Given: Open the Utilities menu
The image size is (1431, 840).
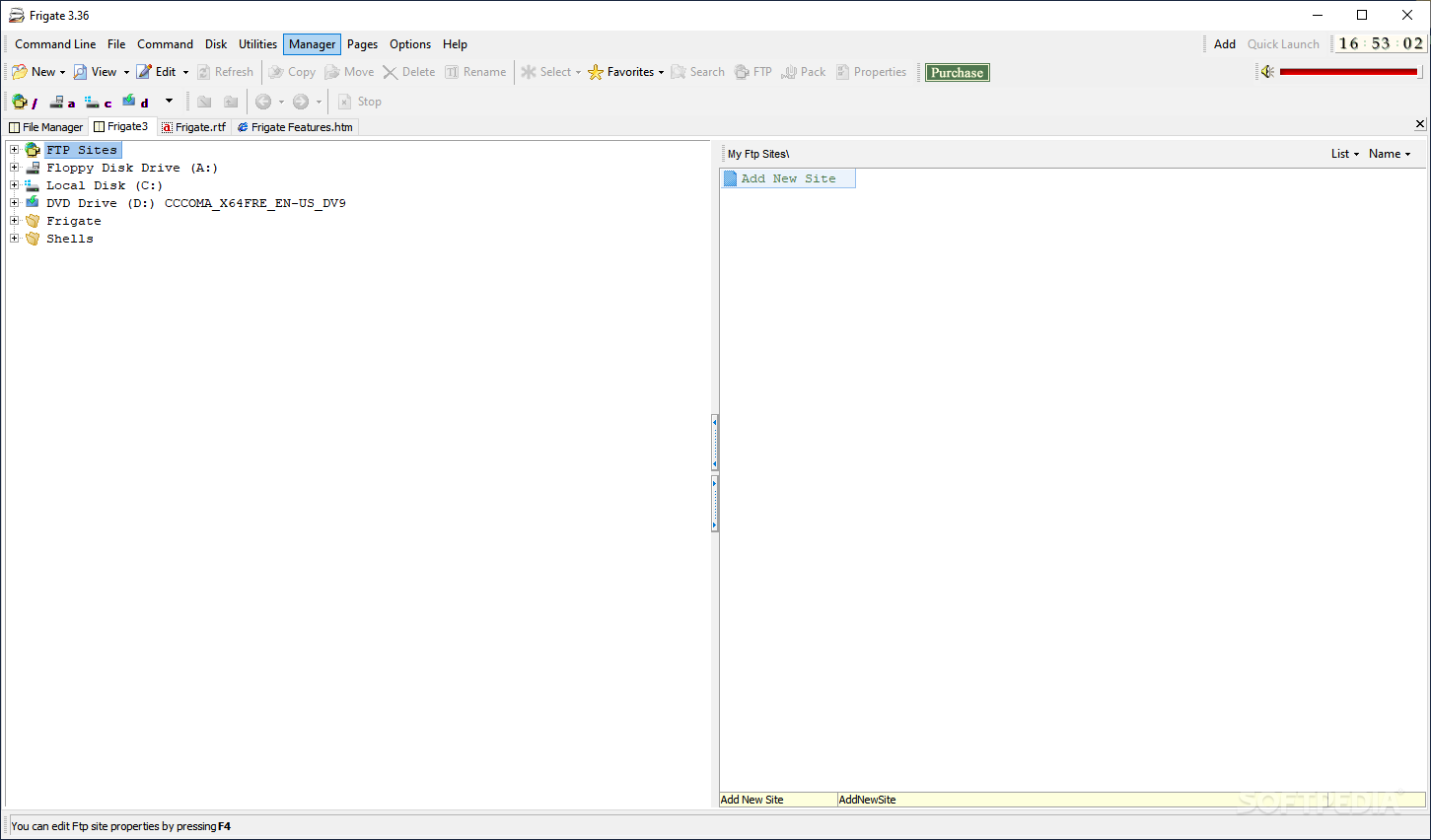Looking at the screenshot, I should point(257,44).
